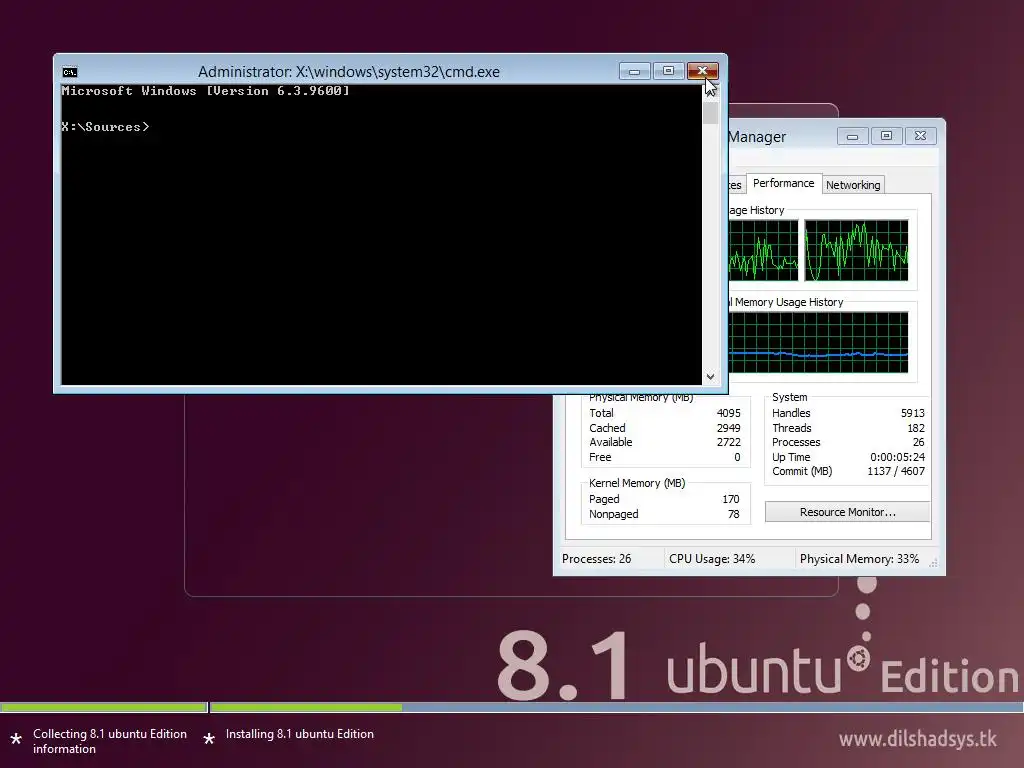
Task: Click 'CPU Usage: 34%' in status bar
Action: (712, 559)
